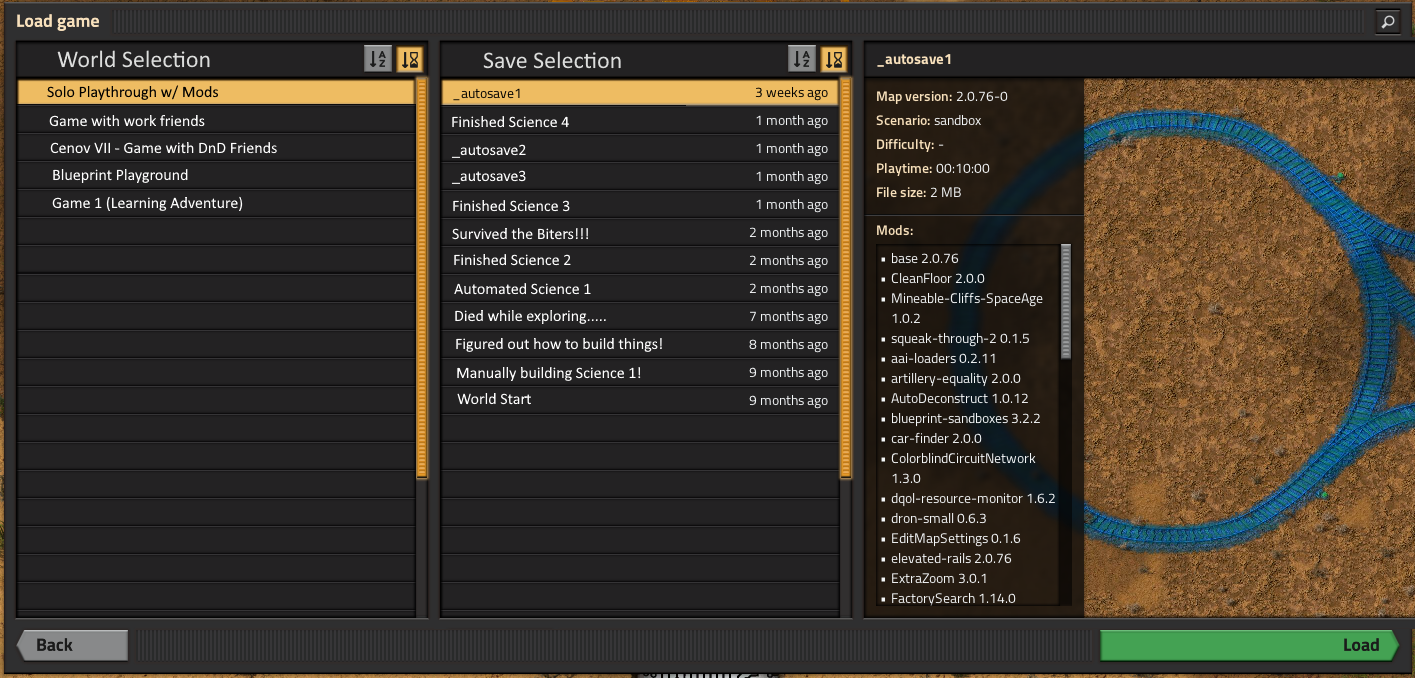Click the artillery-equality 2.0.0 mod entry
The image size is (1415, 678).
point(955,378)
